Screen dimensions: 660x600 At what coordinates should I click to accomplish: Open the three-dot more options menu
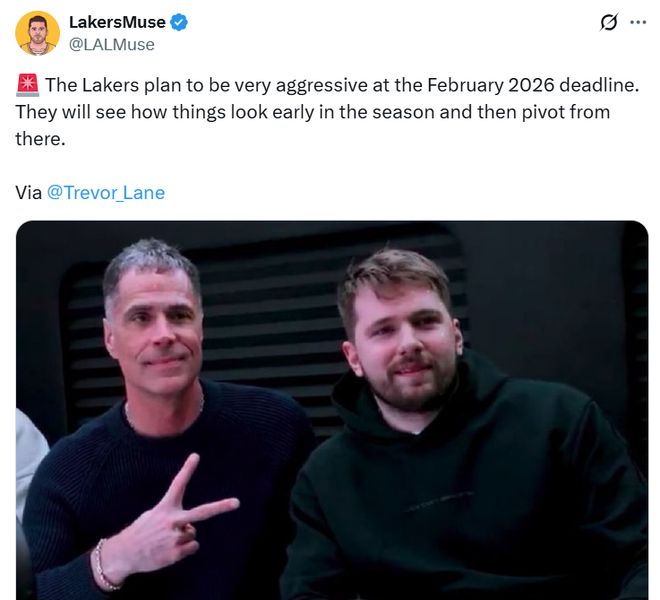638,22
